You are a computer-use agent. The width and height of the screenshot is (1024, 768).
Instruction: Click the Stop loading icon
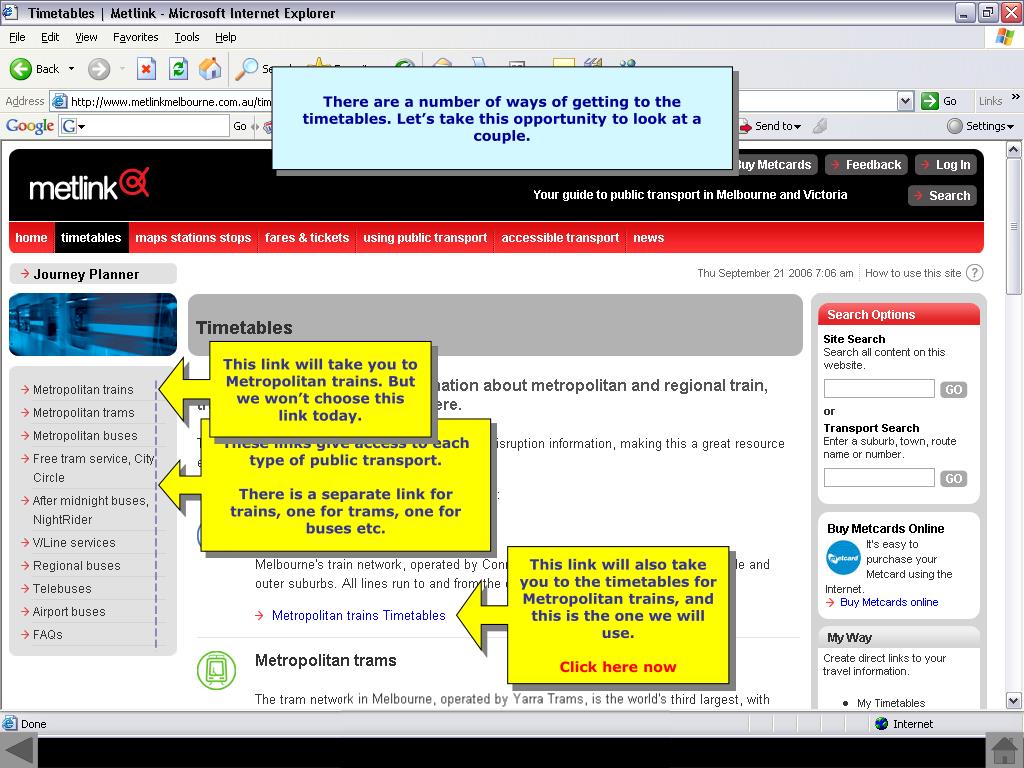point(146,69)
